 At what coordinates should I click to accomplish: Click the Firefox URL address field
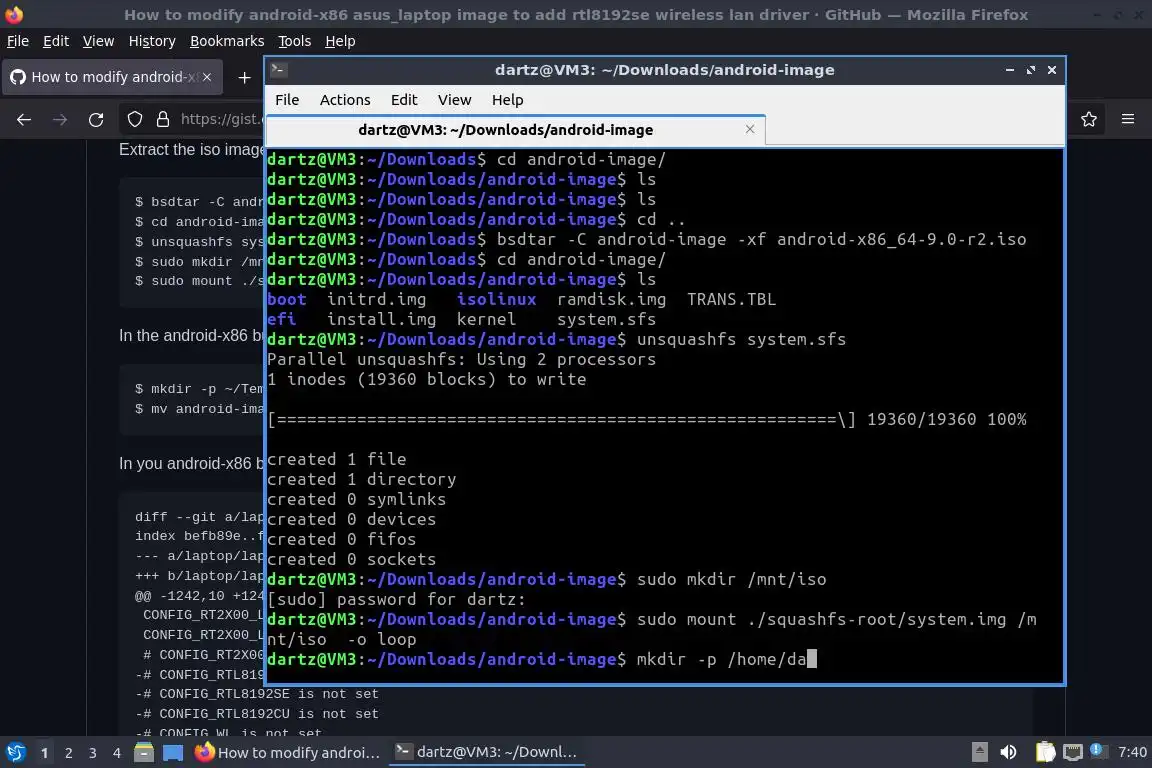220,119
